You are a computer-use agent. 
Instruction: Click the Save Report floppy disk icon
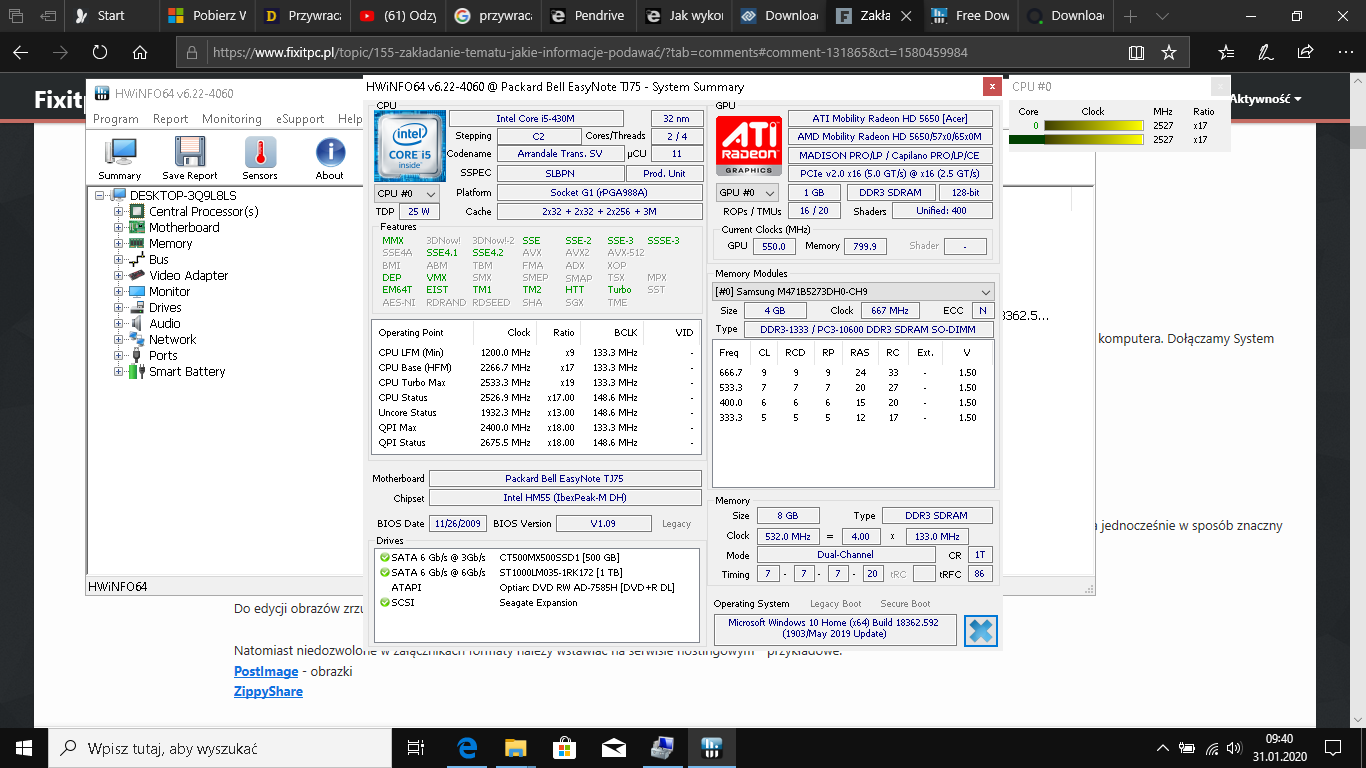(x=189, y=152)
